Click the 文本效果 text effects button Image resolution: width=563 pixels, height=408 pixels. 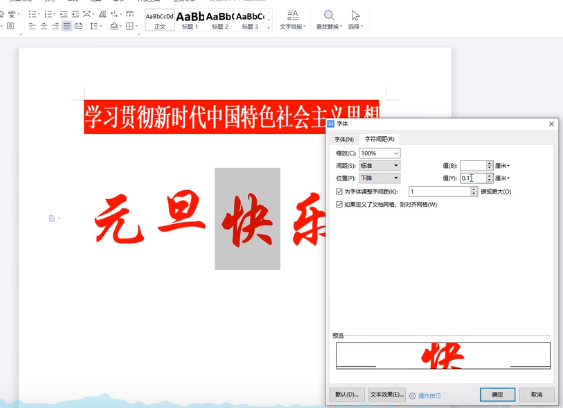pyautogui.click(x=387, y=395)
